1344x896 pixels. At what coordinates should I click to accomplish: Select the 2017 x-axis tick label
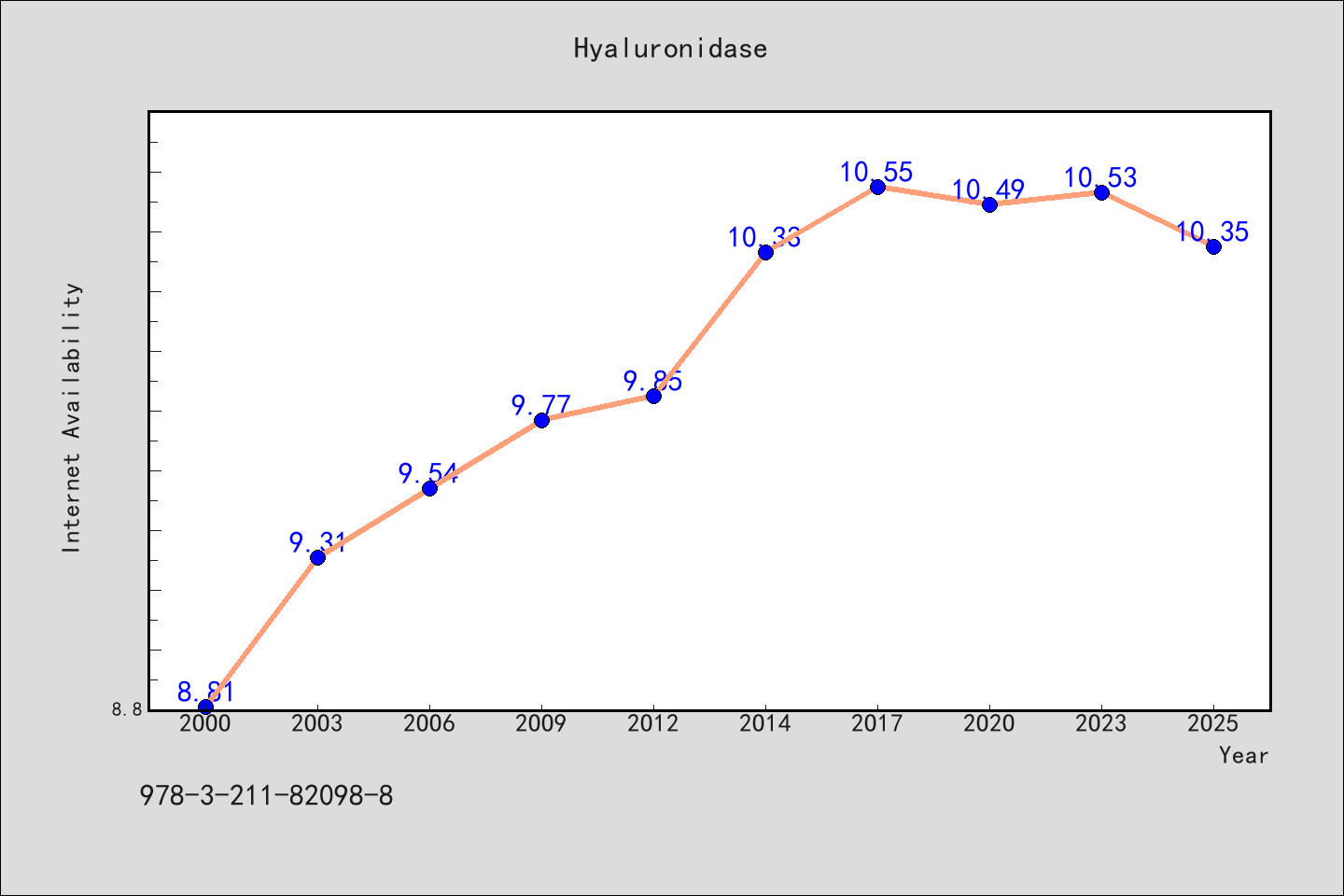coord(877,723)
